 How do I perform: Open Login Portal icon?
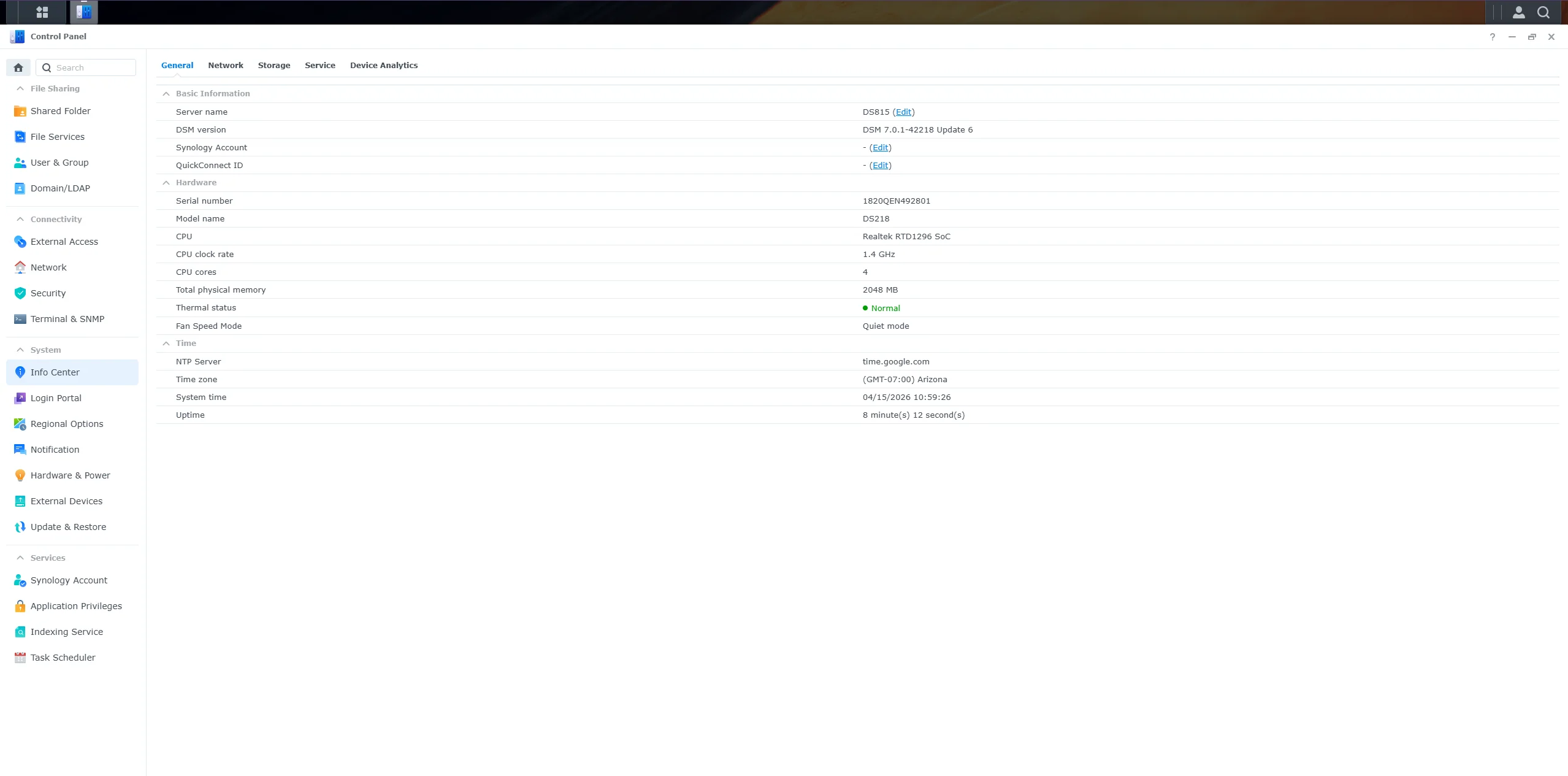coord(20,398)
